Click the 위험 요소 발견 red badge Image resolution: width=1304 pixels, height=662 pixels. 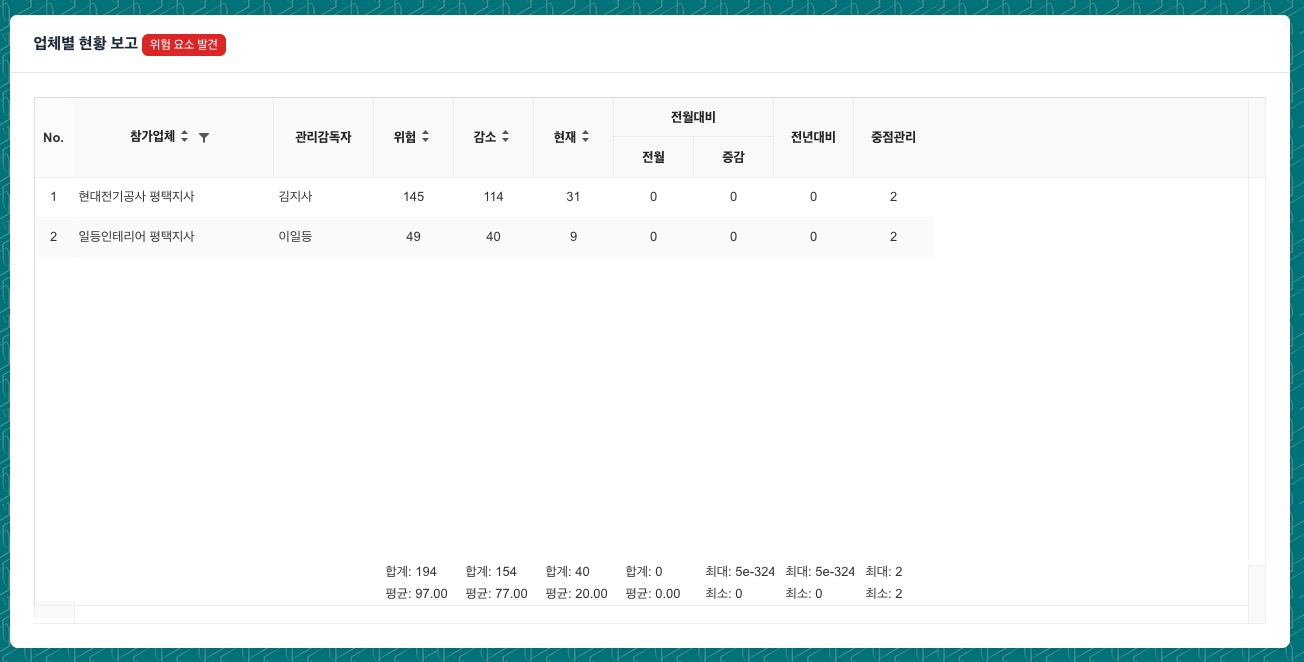(184, 45)
